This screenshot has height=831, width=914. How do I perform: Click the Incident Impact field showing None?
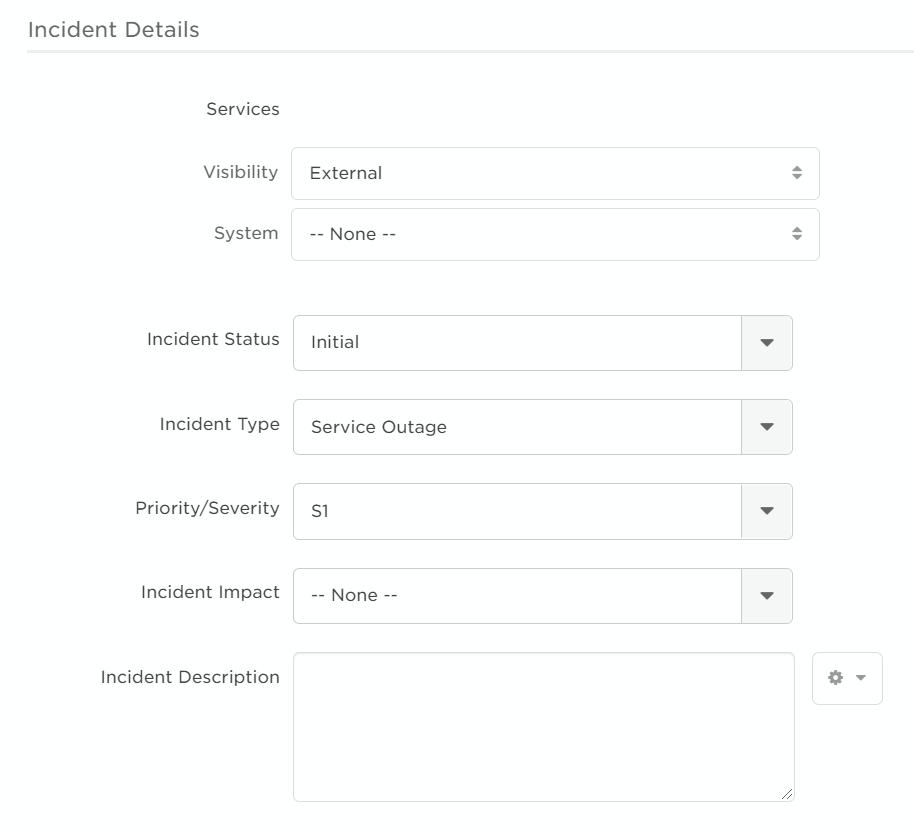click(517, 596)
